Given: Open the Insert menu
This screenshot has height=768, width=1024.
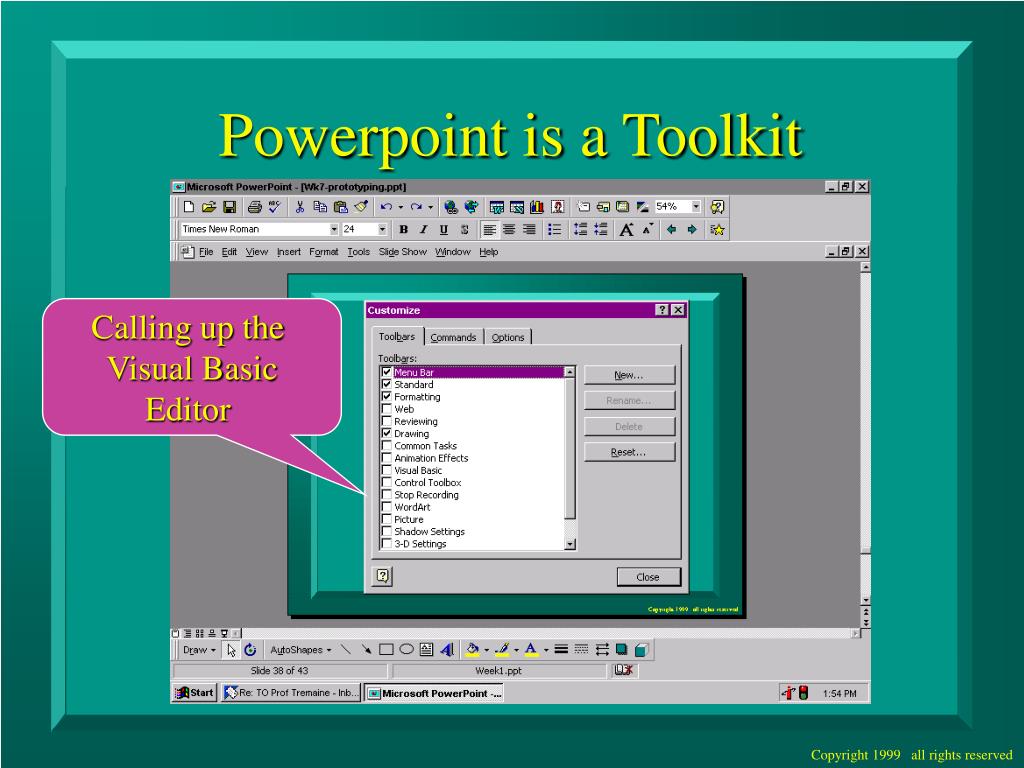Looking at the screenshot, I should pyautogui.click(x=289, y=252).
